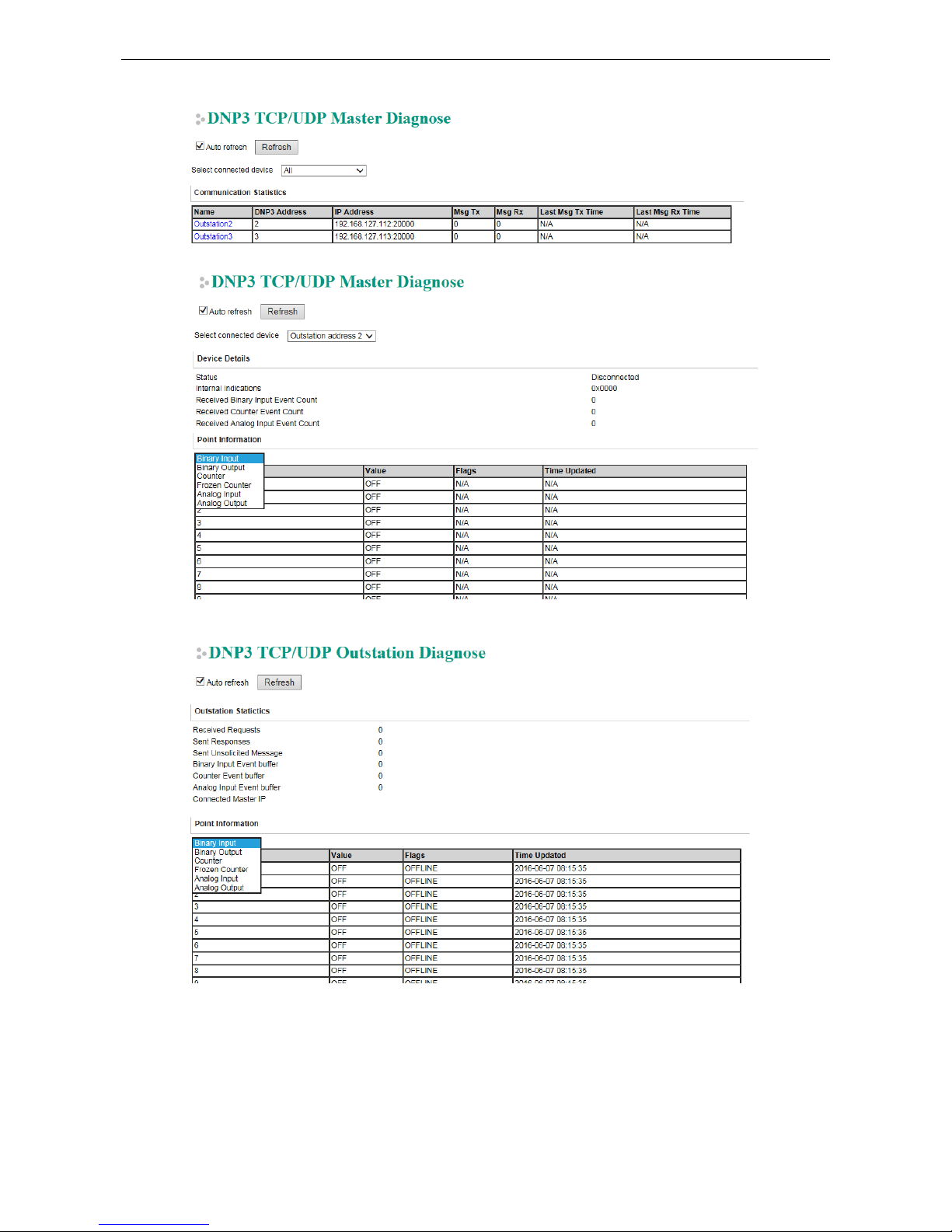Click the Counter Event buffer label

point(228,776)
